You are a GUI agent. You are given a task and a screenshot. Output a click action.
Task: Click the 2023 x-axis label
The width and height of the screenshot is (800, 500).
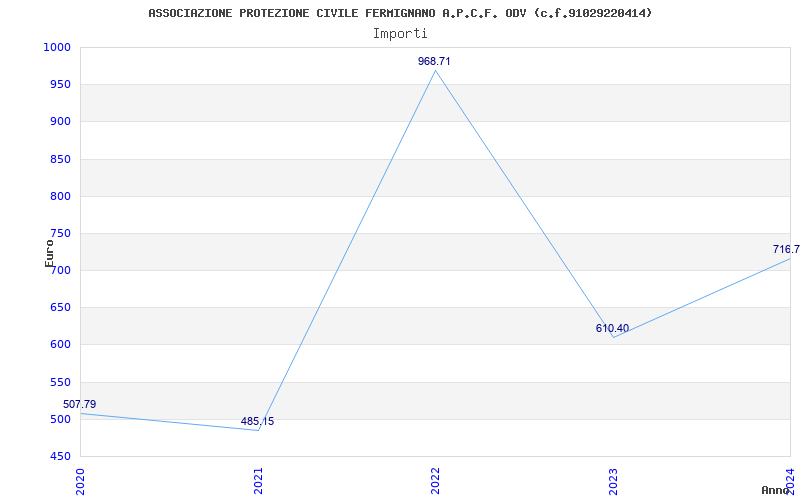[x=613, y=481]
